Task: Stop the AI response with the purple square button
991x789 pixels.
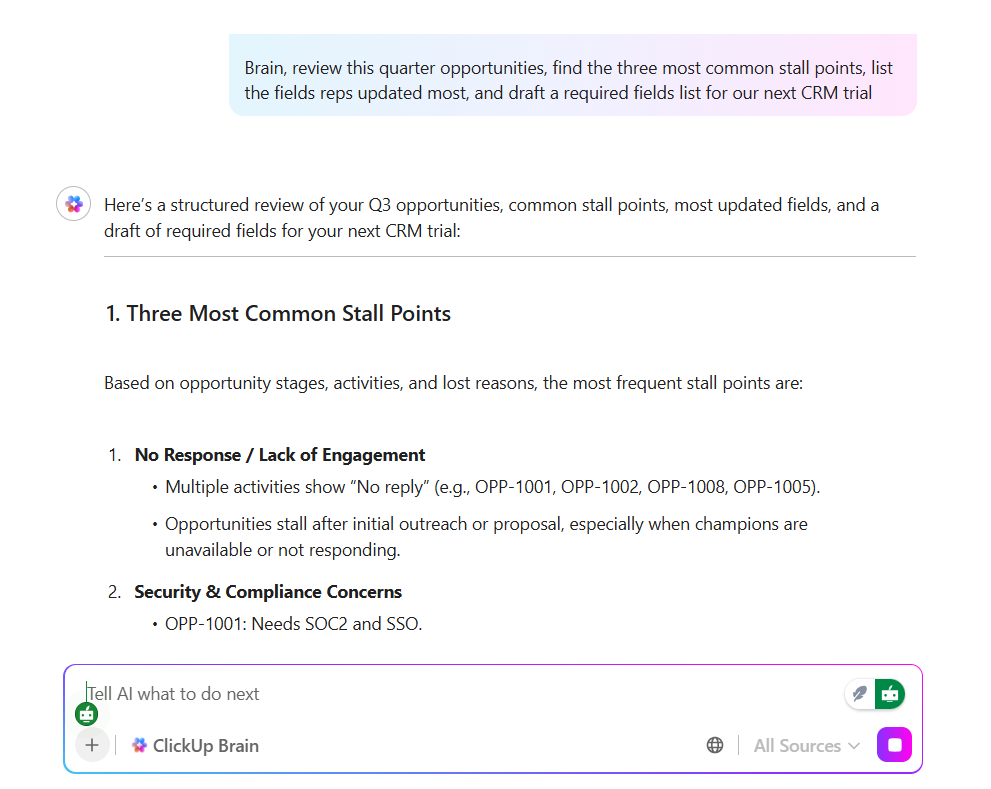Action: (894, 745)
